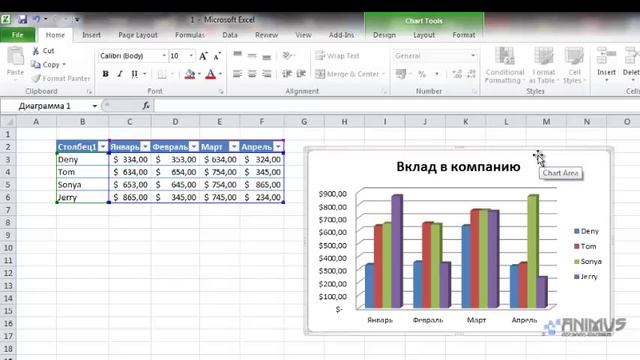Image resolution: width=640 pixels, height=360 pixels.
Task: Decrease indent in the Alignment group
Action: 287,74
